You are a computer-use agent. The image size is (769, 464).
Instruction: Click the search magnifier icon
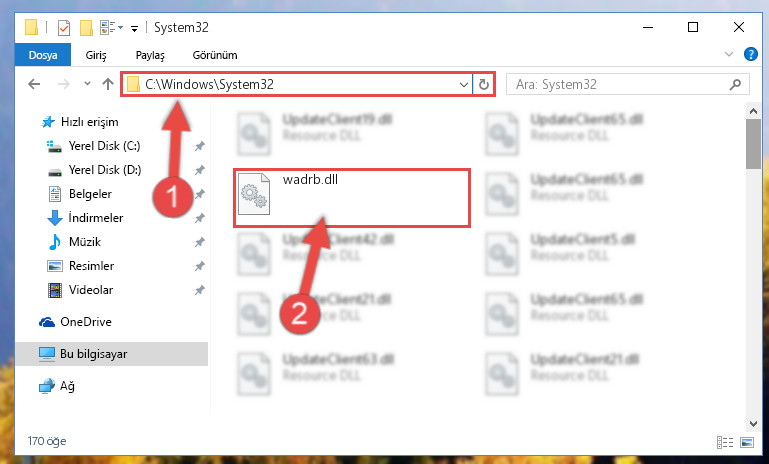coord(735,84)
